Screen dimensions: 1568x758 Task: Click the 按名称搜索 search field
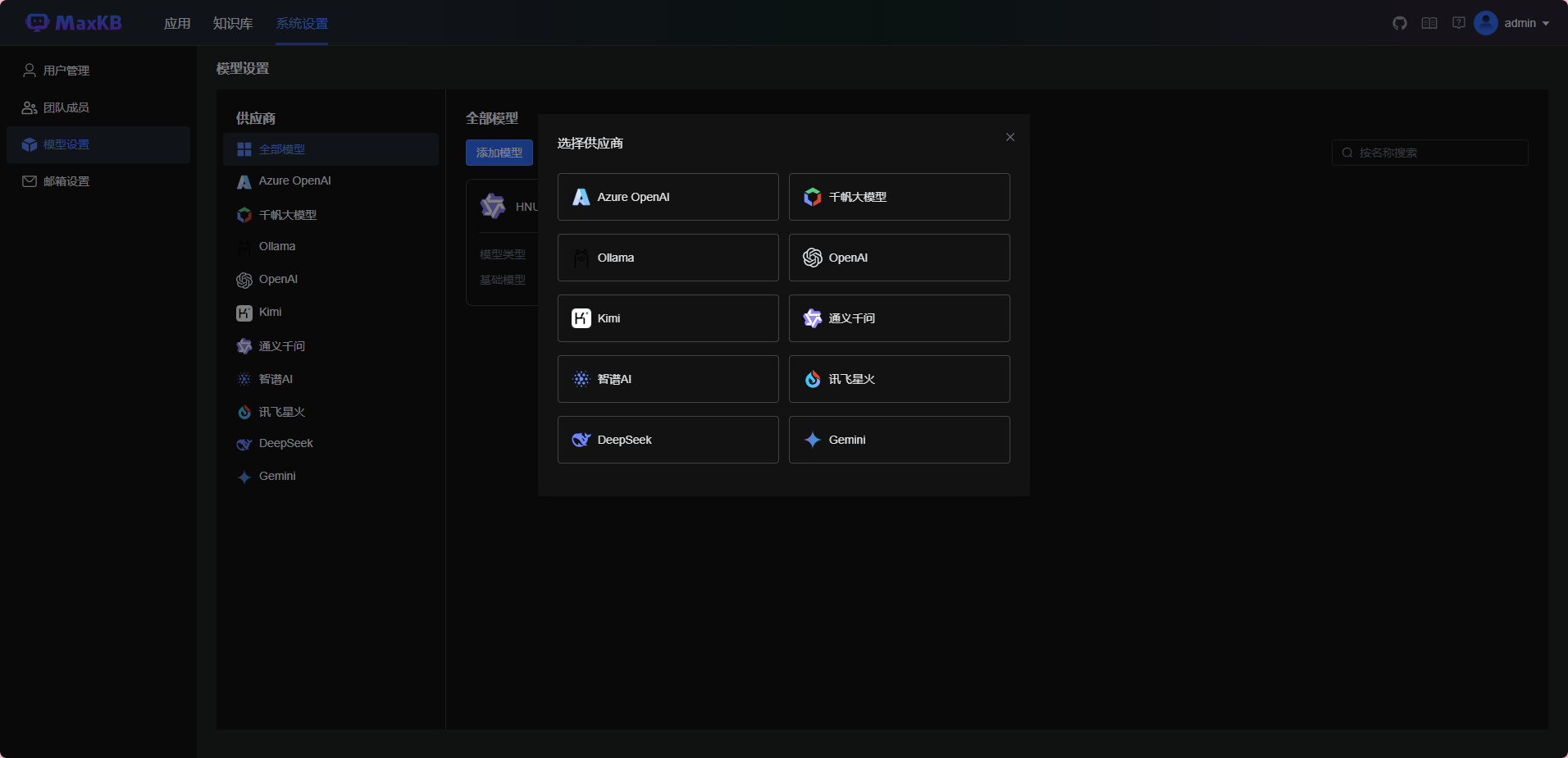(1435, 153)
